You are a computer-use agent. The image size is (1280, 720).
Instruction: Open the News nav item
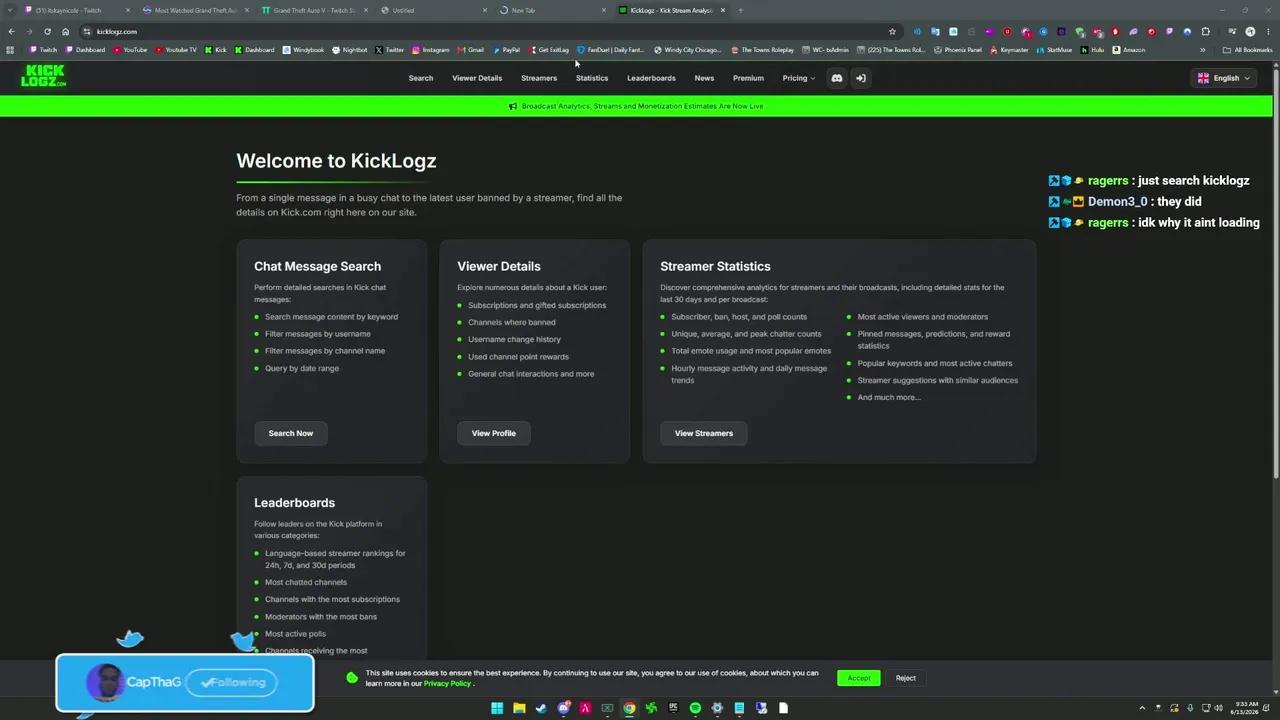[x=704, y=78]
